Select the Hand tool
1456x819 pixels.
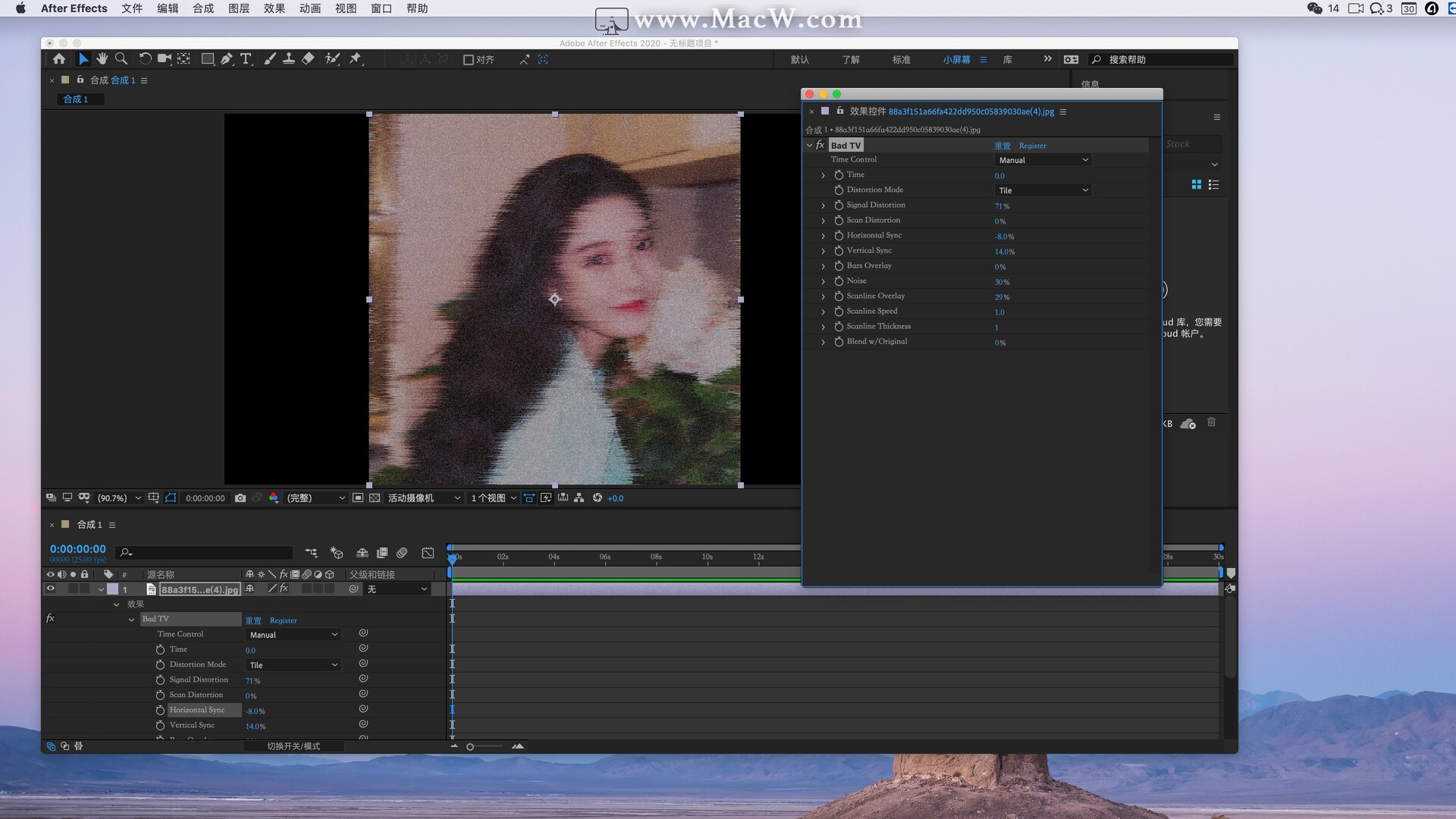tap(102, 58)
